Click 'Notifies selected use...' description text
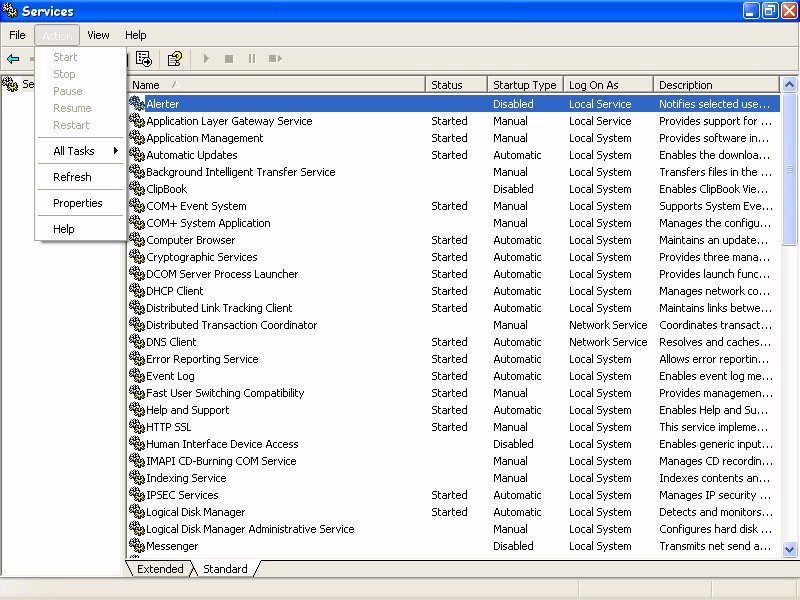The height and width of the screenshot is (600, 800). pyautogui.click(x=714, y=104)
